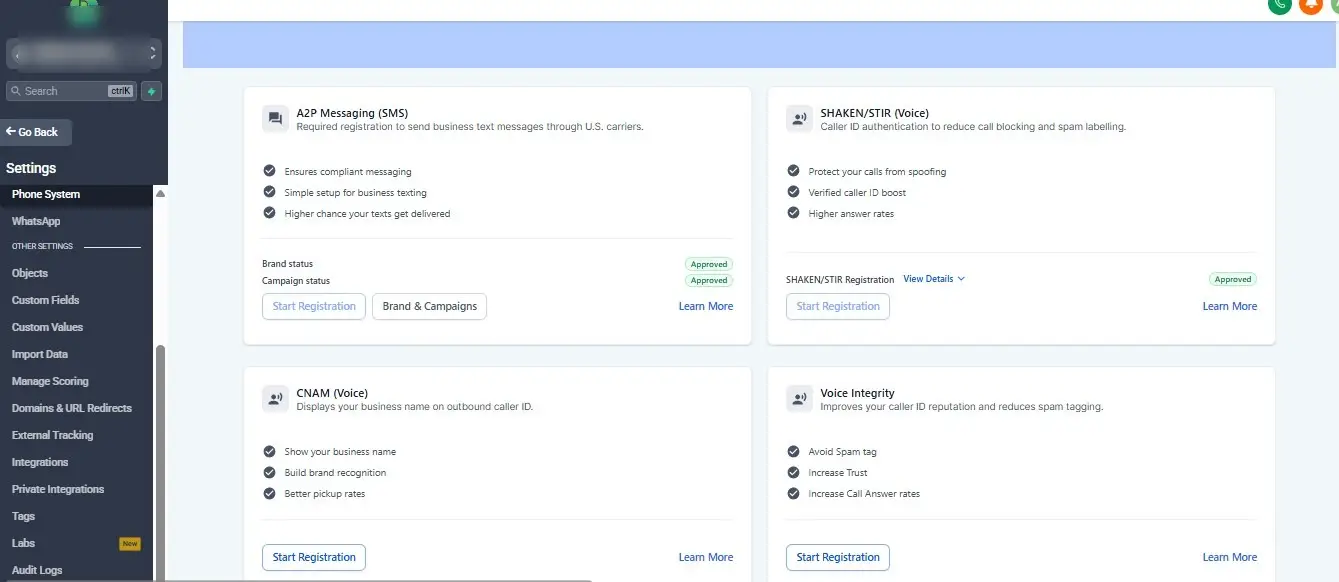1339x582 pixels.
Task: Click the Settings heading in sidebar
Action: pyautogui.click(x=31, y=168)
